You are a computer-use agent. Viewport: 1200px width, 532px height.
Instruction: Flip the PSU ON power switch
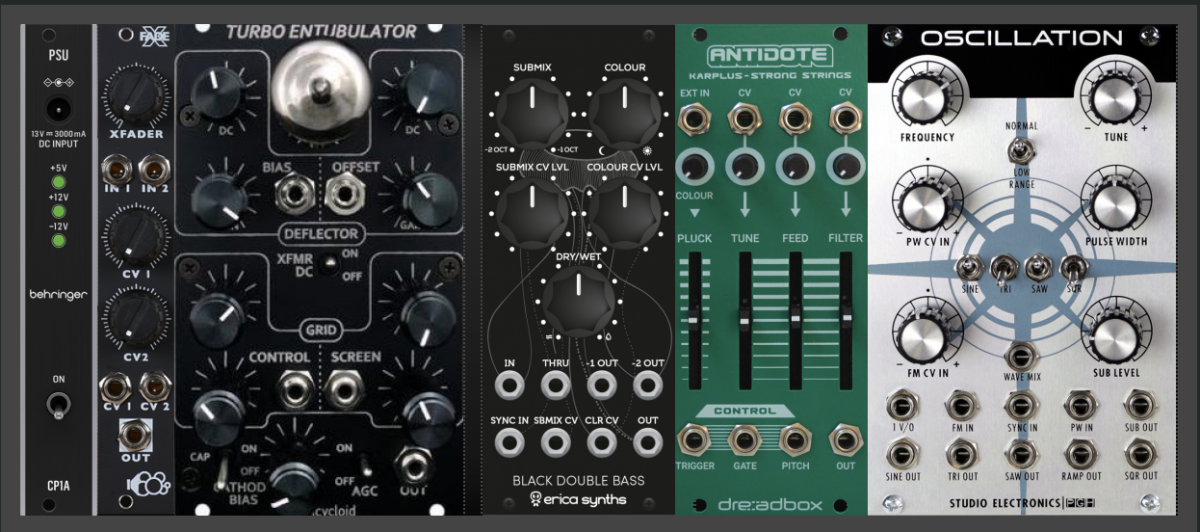click(x=57, y=405)
